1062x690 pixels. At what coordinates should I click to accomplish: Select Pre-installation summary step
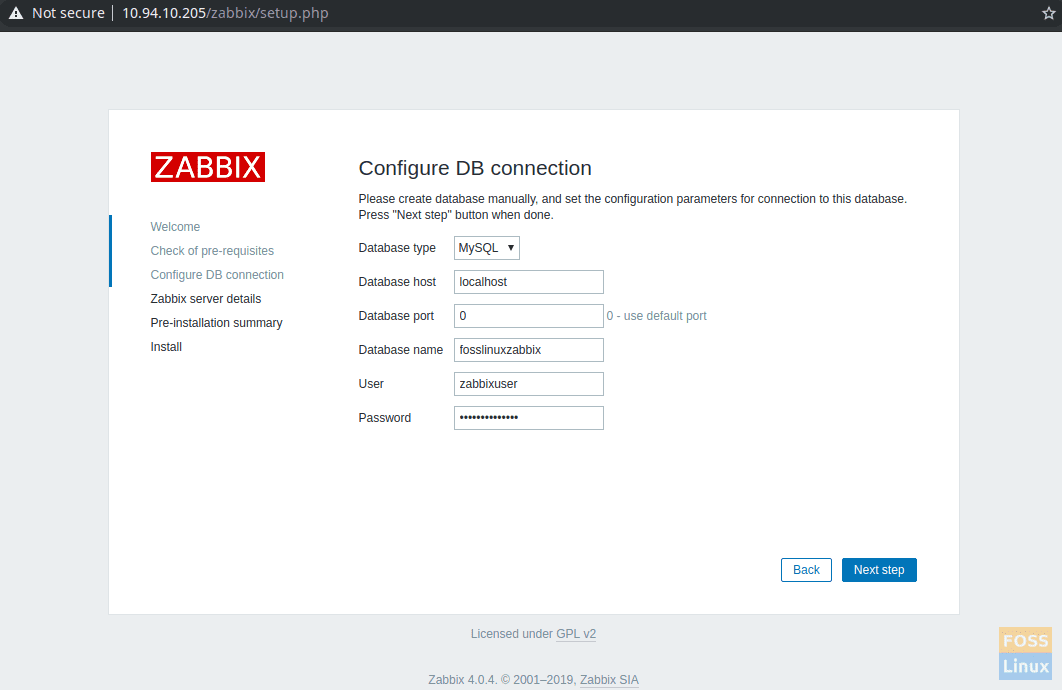216,323
